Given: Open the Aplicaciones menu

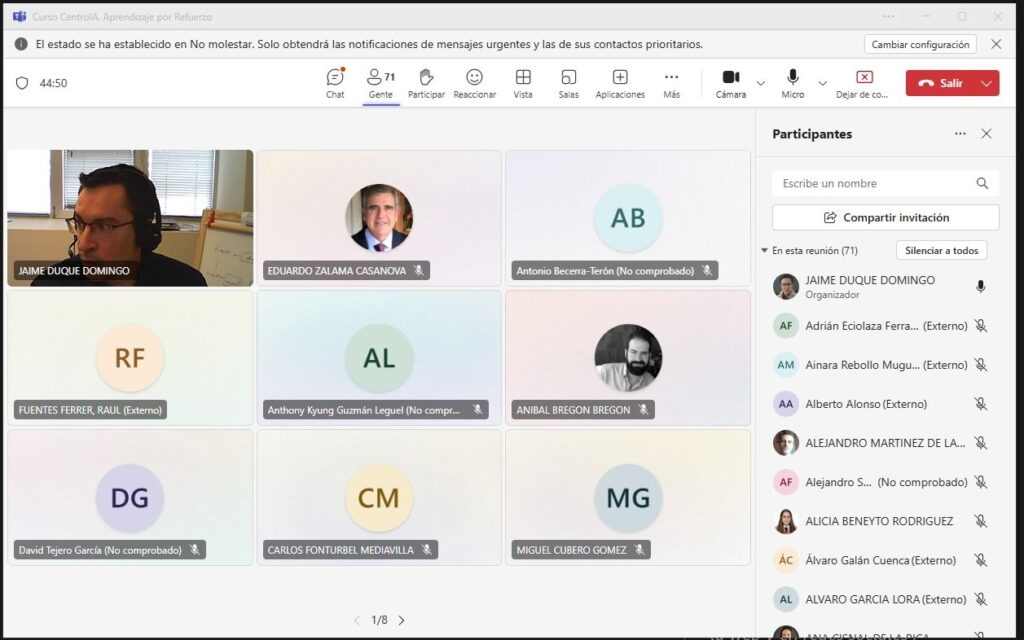Looking at the screenshot, I should click(620, 84).
